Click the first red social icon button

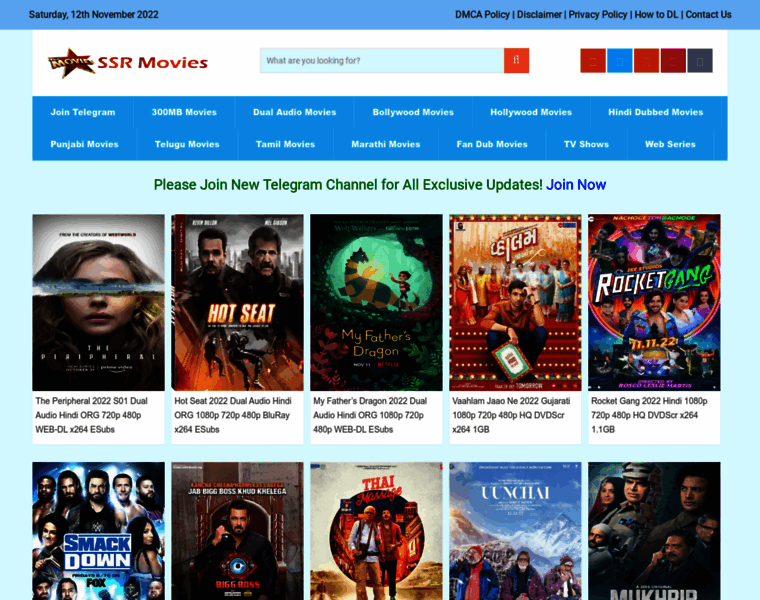point(593,61)
